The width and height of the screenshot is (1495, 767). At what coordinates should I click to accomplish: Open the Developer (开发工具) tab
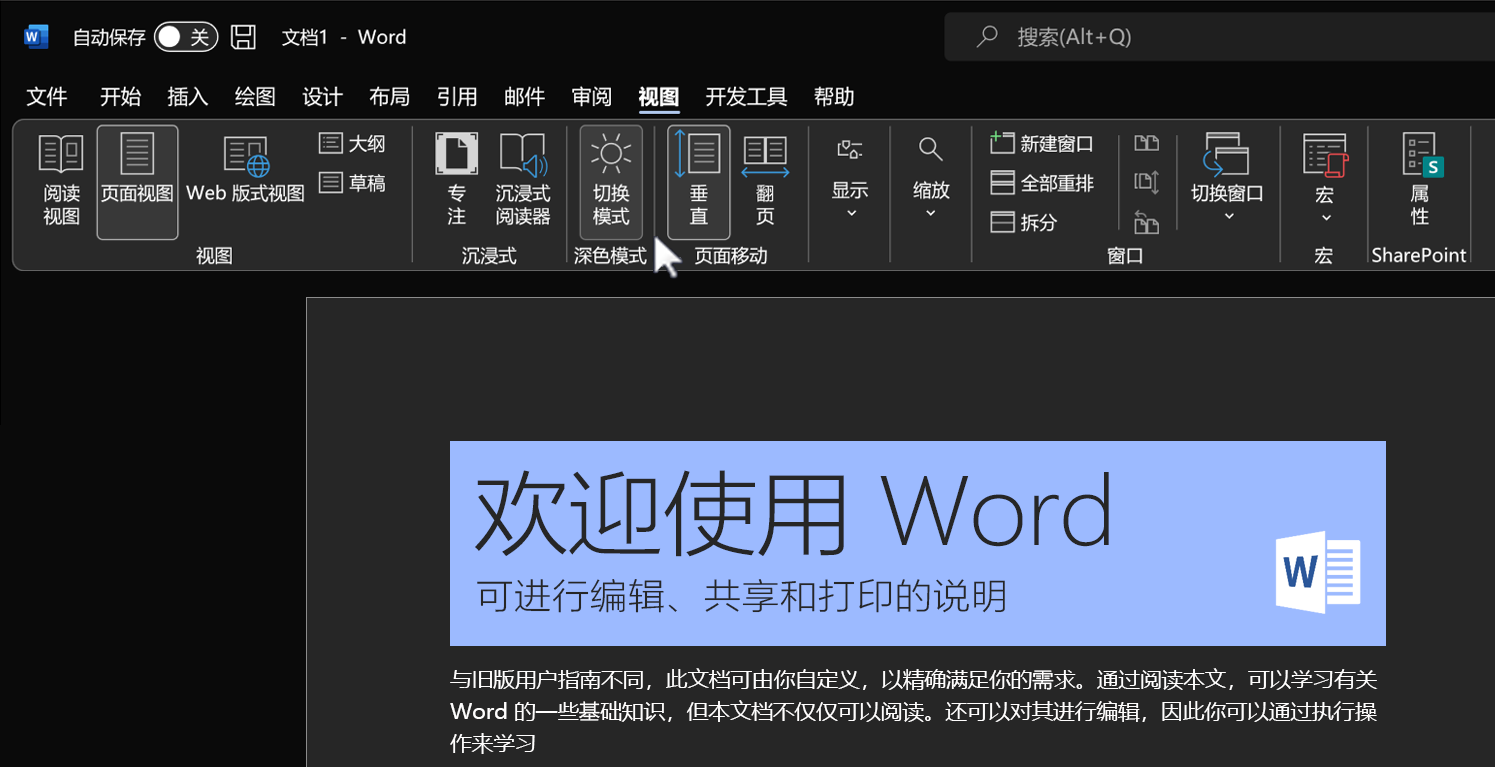click(746, 97)
